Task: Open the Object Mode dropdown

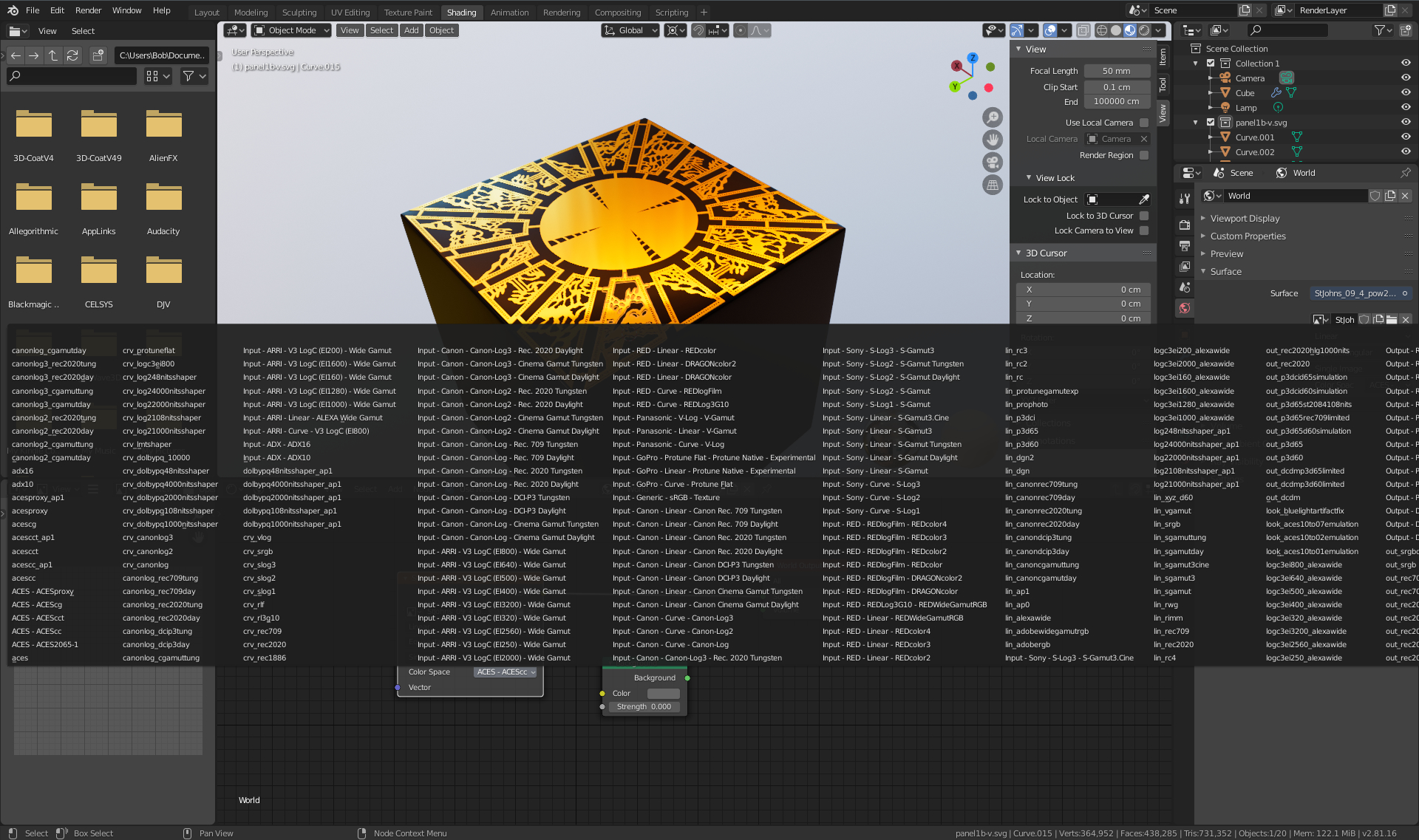Action: click(291, 30)
